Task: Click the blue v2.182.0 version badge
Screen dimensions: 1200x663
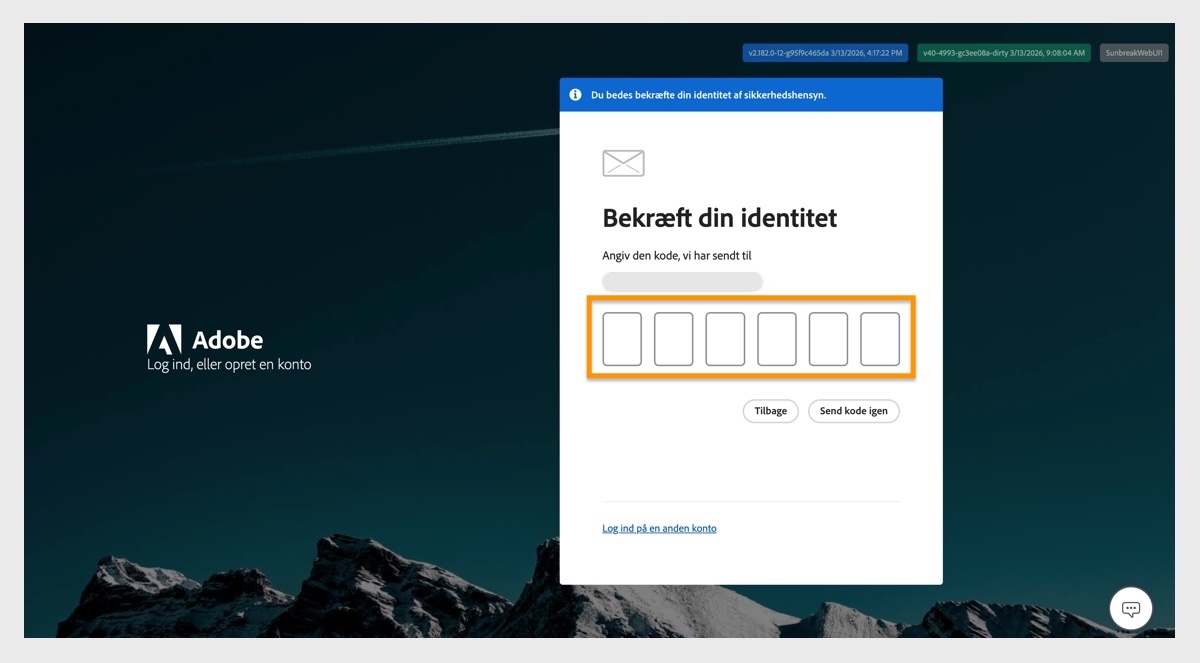Action: point(825,52)
